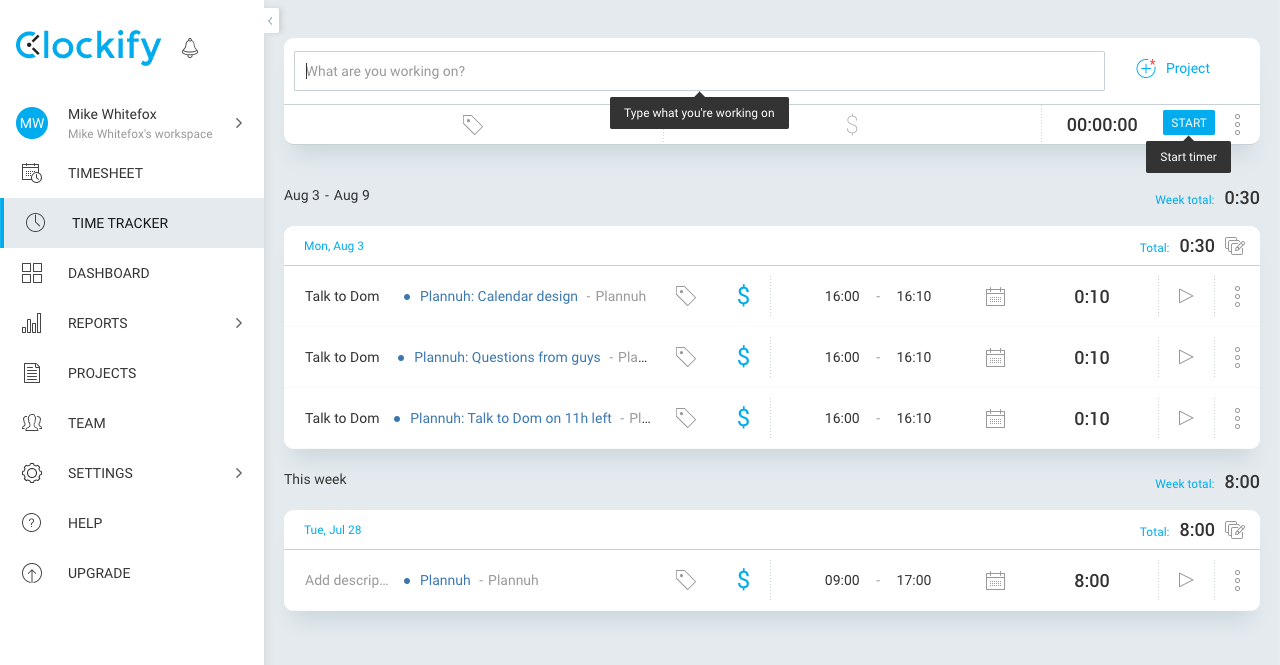Toggle billable on the Calendar design entry
The height and width of the screenshot is (665, 1280).
tap(743, 296)
